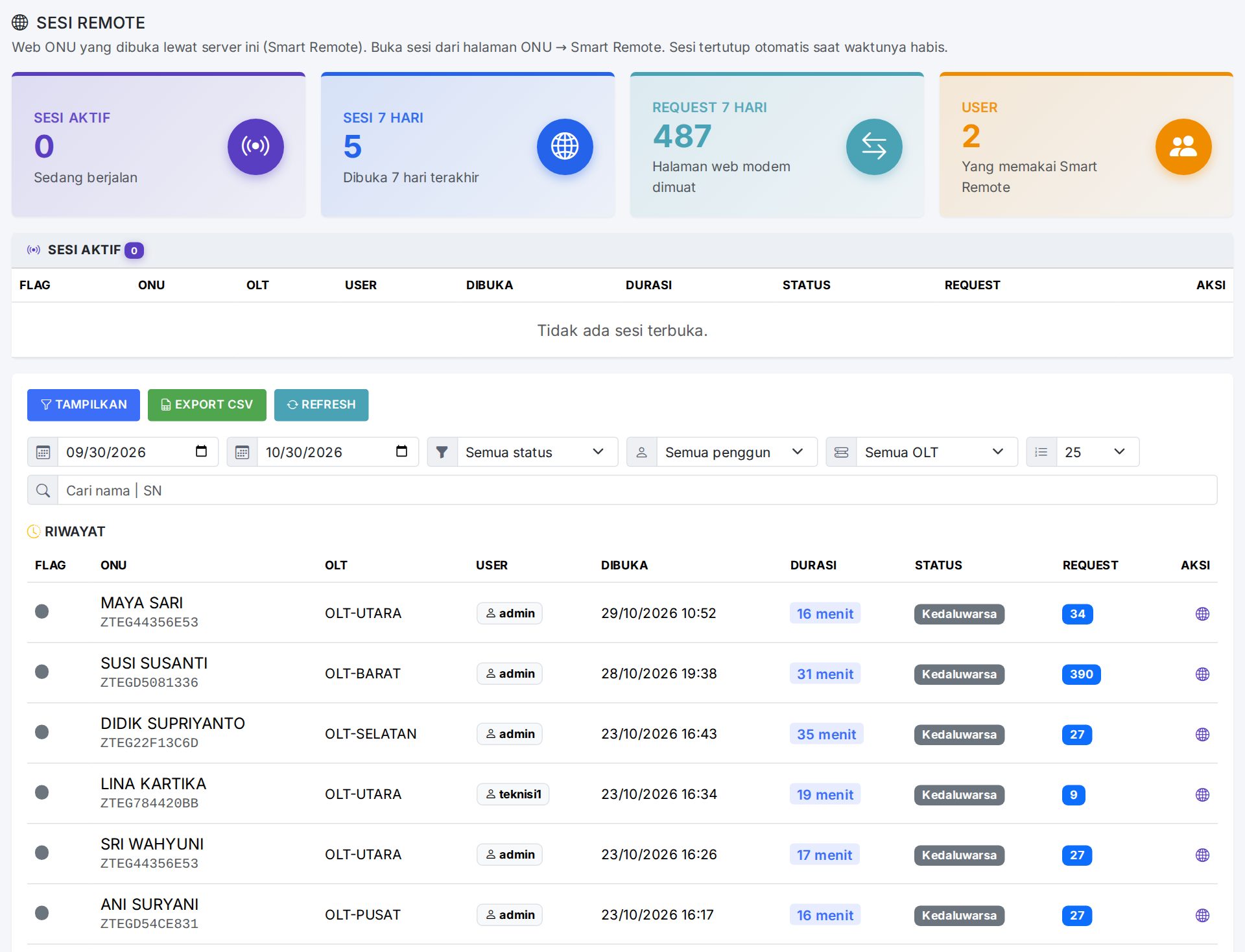Click the teknisi1 user badge
Image resolution: width=1245 pixels, height=952 pixels.
(513, 794)
